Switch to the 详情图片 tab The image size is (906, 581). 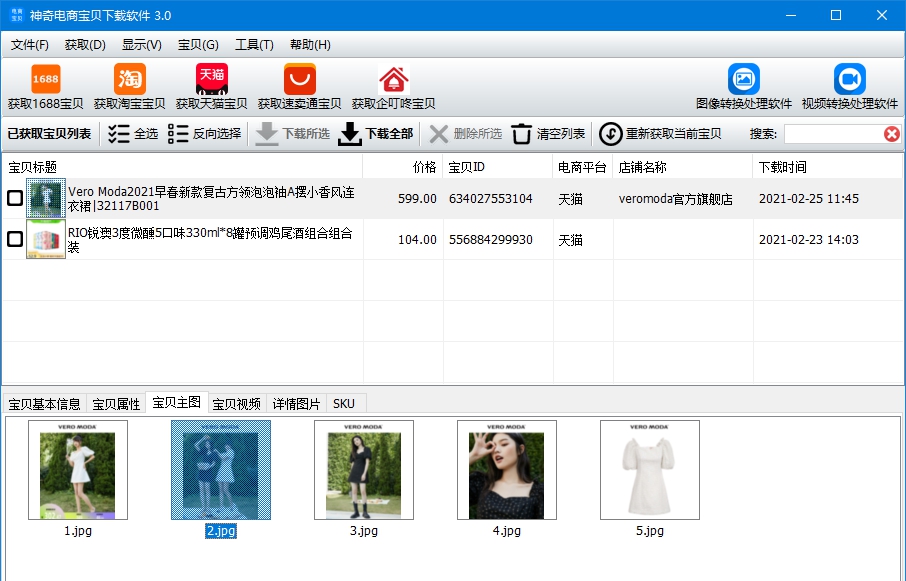click(296, 404)
